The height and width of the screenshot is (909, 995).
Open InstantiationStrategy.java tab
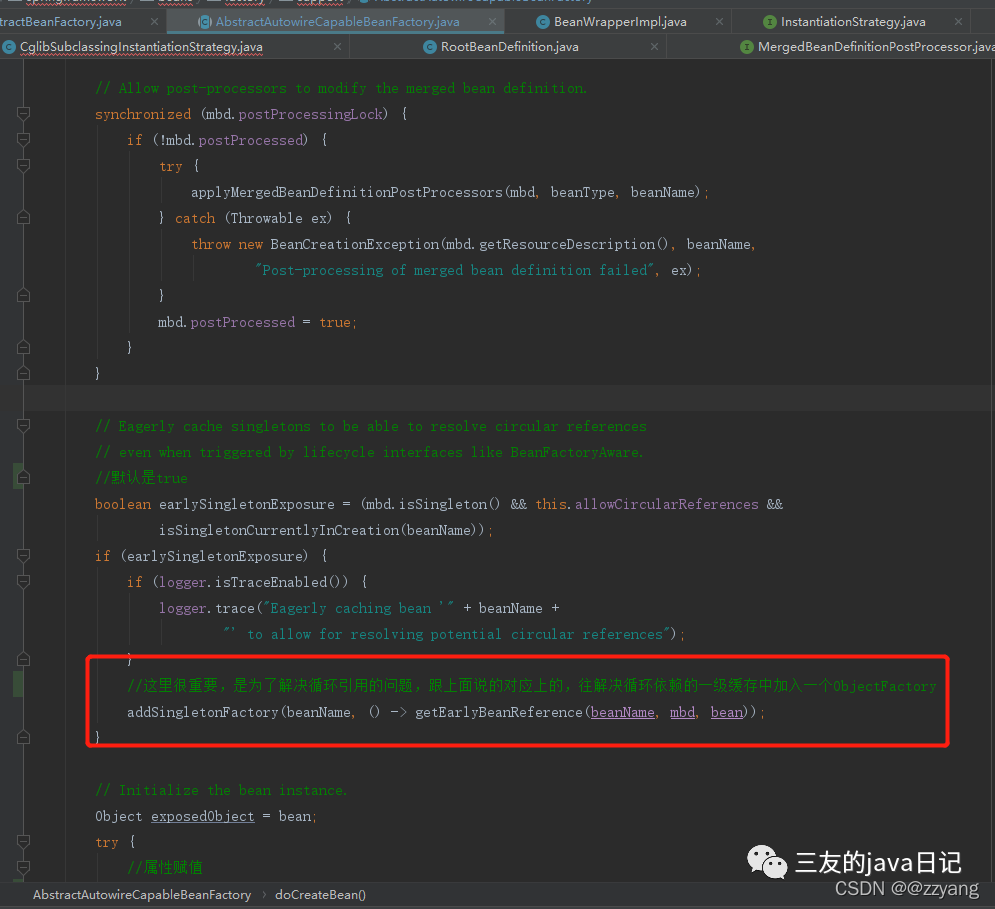[853, 22]
